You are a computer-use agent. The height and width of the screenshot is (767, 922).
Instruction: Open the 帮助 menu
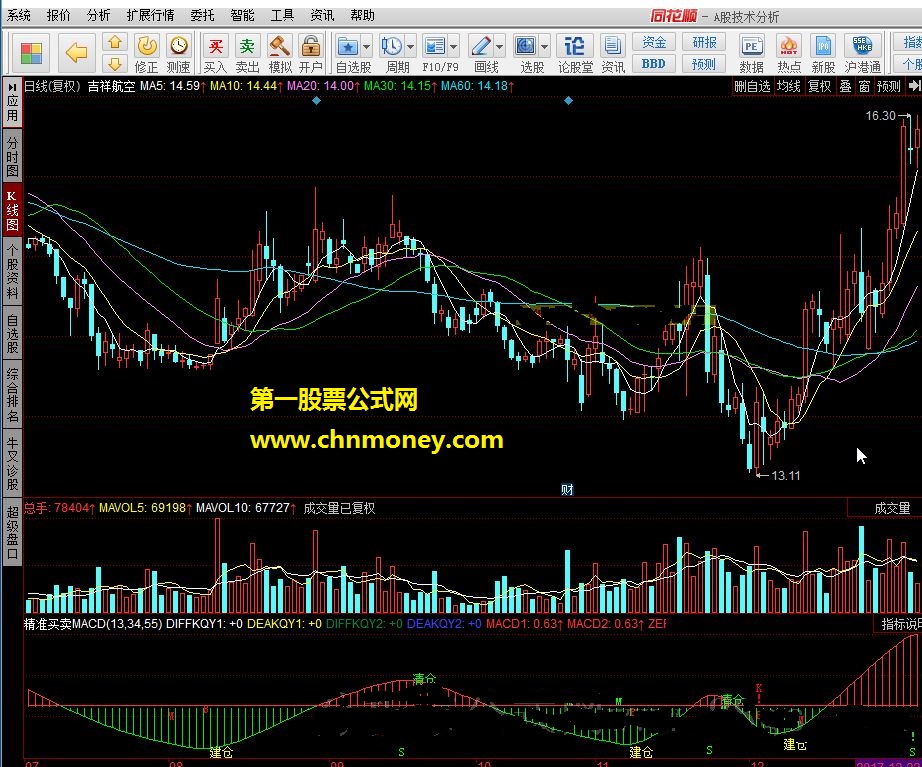(362, 15)
